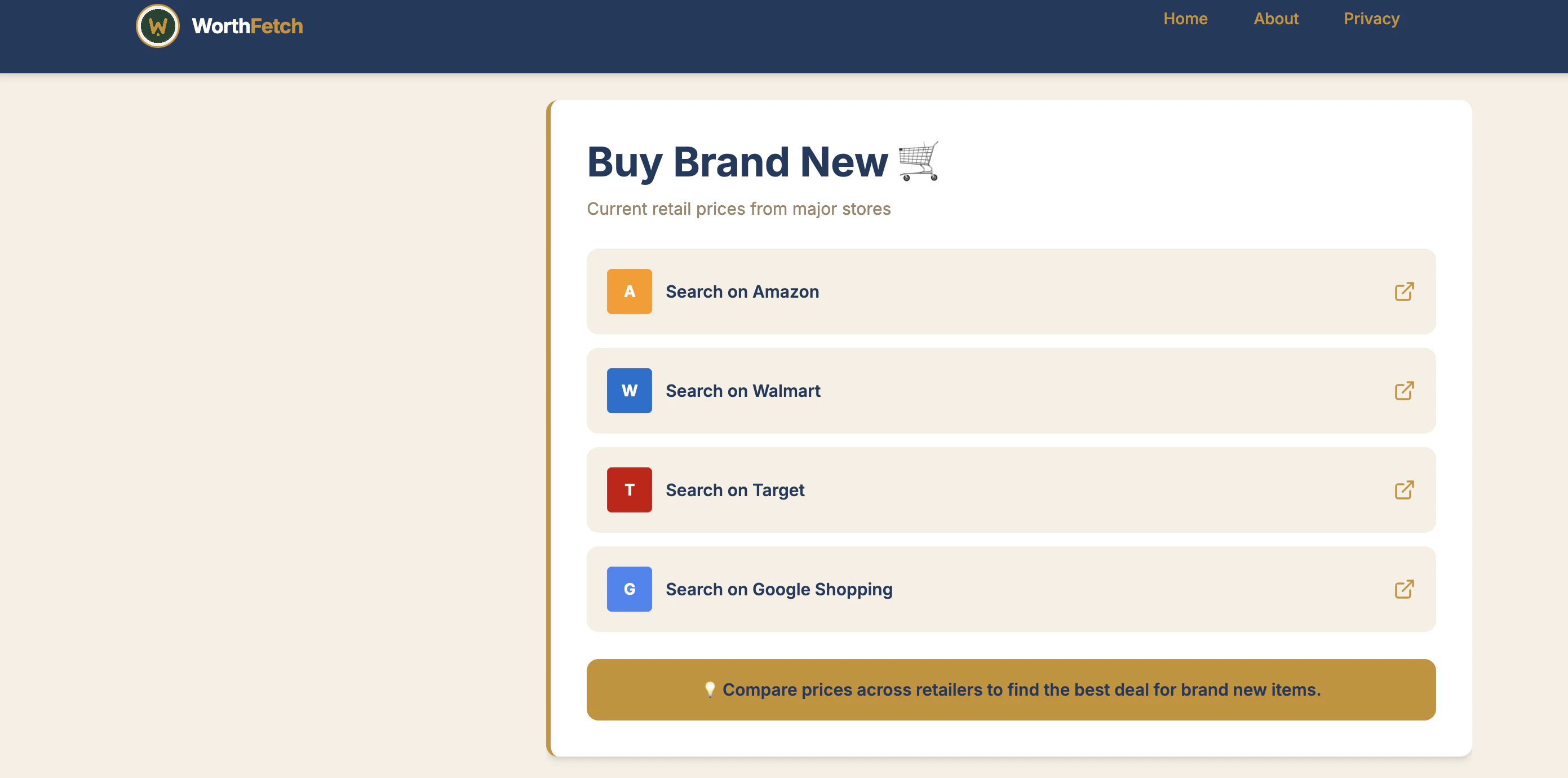Open Google Shopping row's external-link icon
Viewport: 1568px width, 778px height.
(1403, 589)
